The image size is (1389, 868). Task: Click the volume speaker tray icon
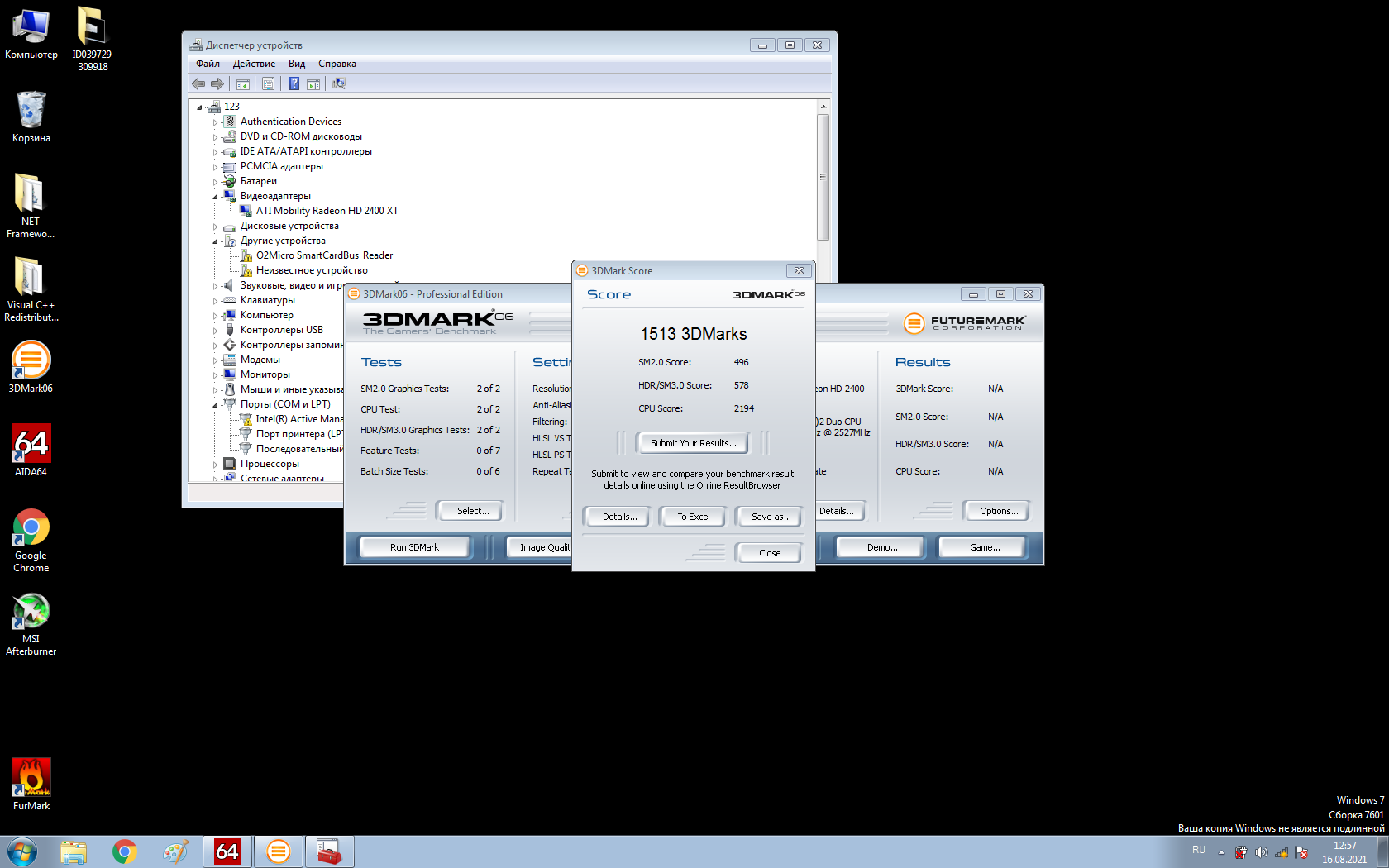(1261, 852)
